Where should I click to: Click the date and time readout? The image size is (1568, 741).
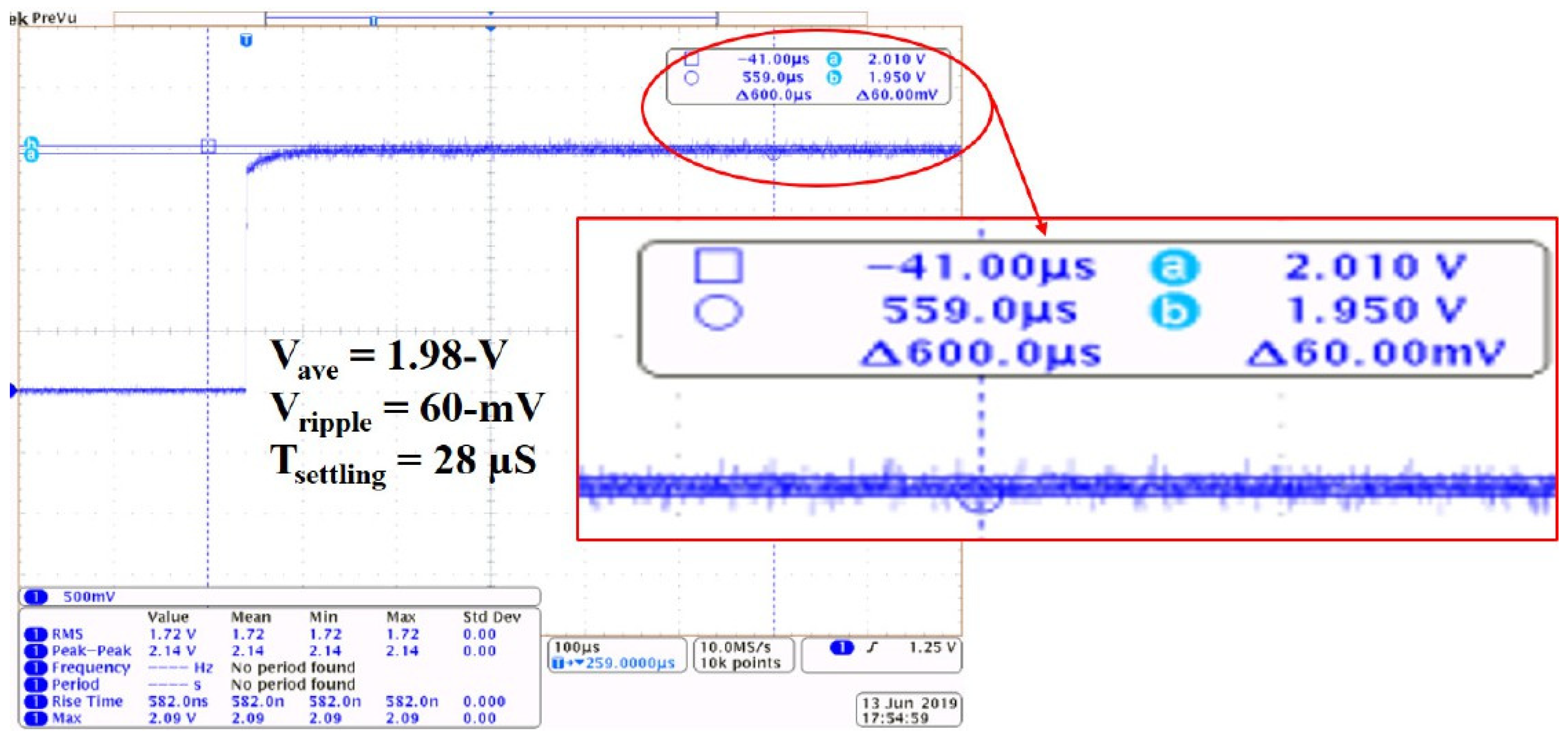(909, 710)
